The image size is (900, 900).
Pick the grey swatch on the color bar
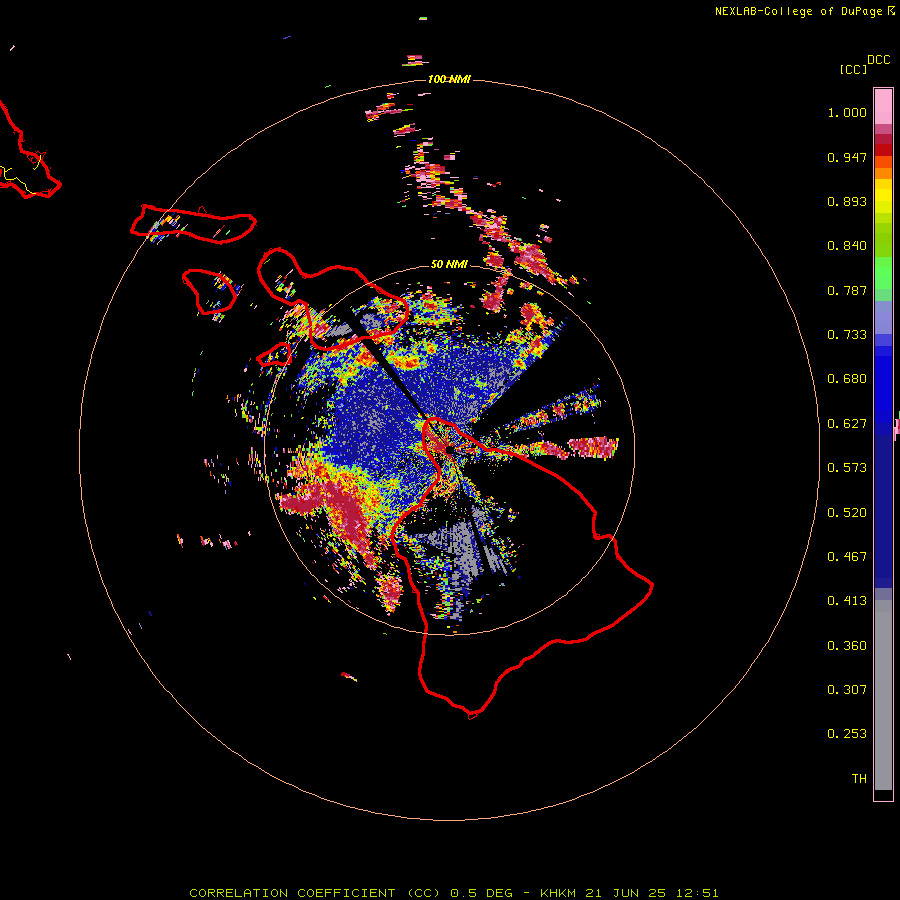883,695
